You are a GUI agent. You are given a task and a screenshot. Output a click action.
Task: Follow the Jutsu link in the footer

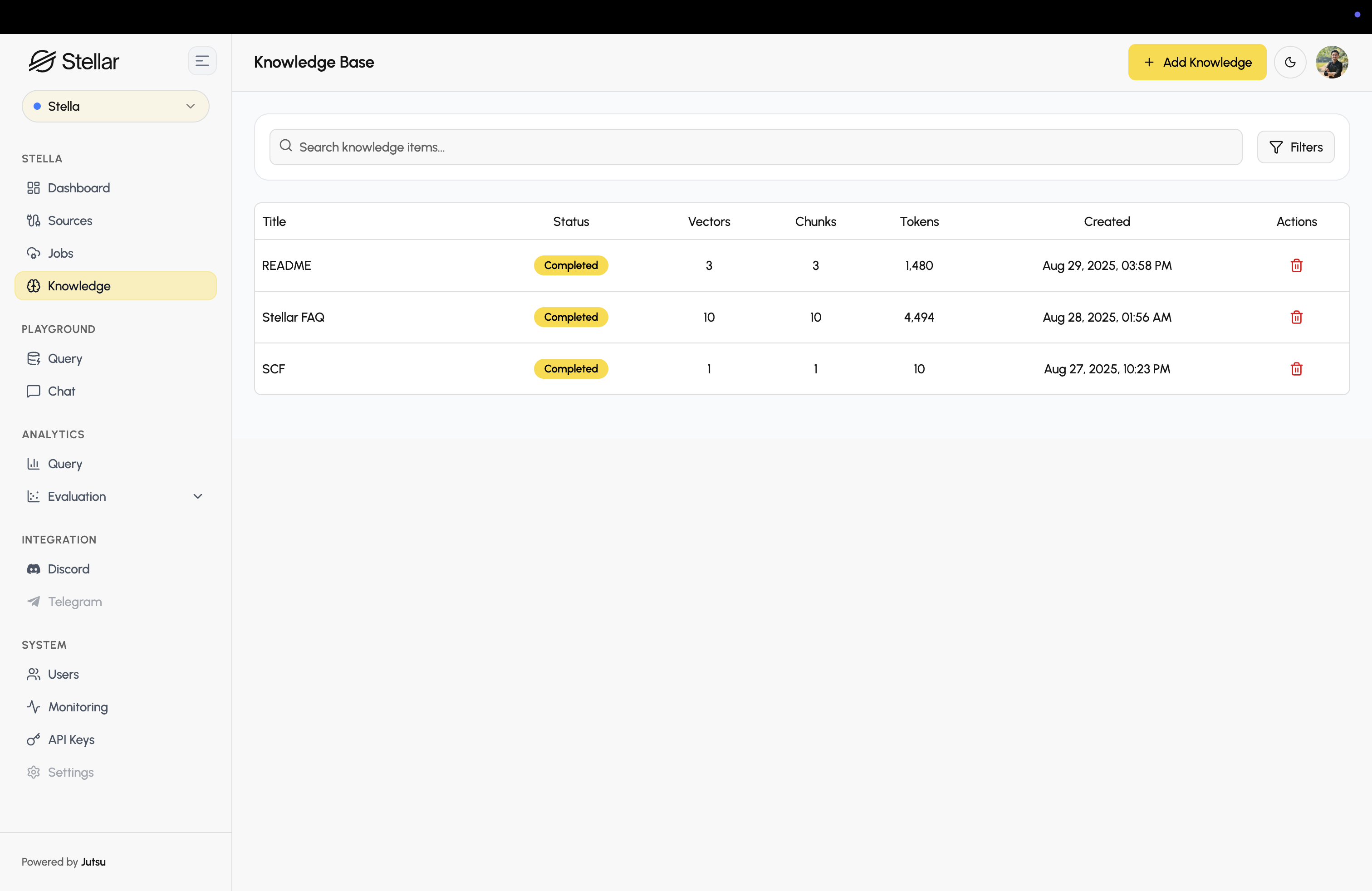(93, 862)
